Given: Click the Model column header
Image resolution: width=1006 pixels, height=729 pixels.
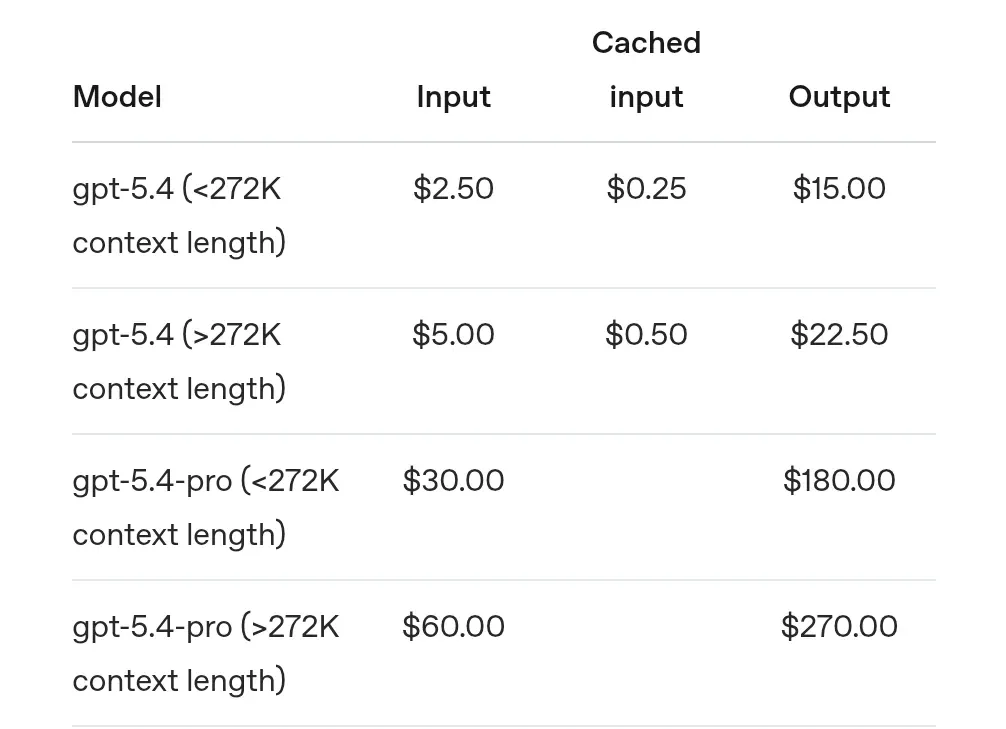Looking at the screenshot, I should point(117,97).
